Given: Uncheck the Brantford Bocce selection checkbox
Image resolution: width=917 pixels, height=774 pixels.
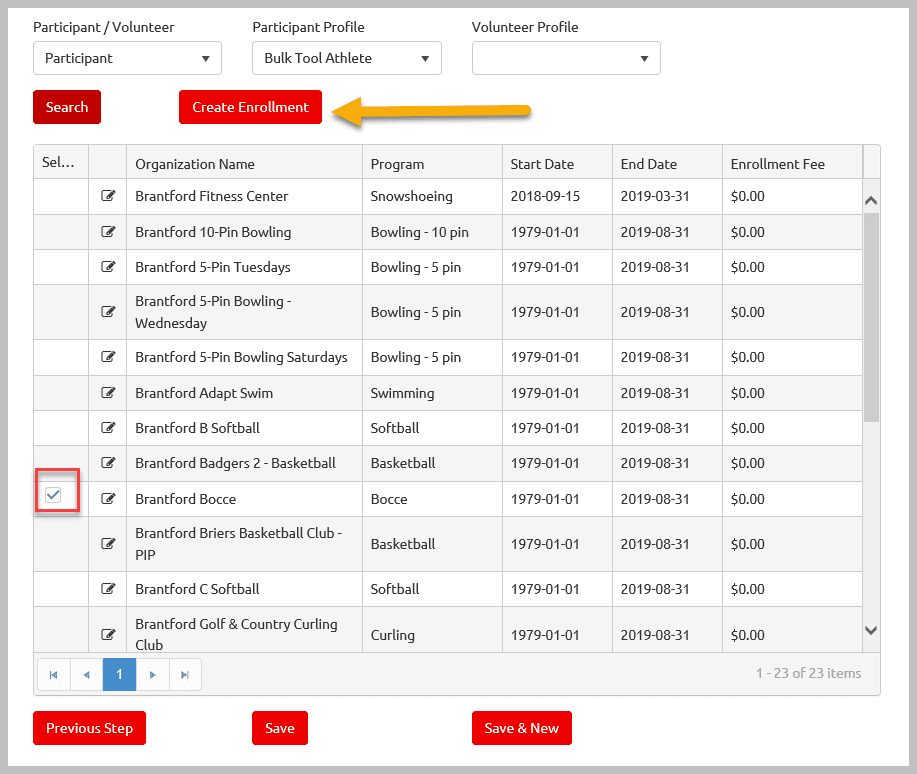Looking at the screenshot, I should coord(53,495).
